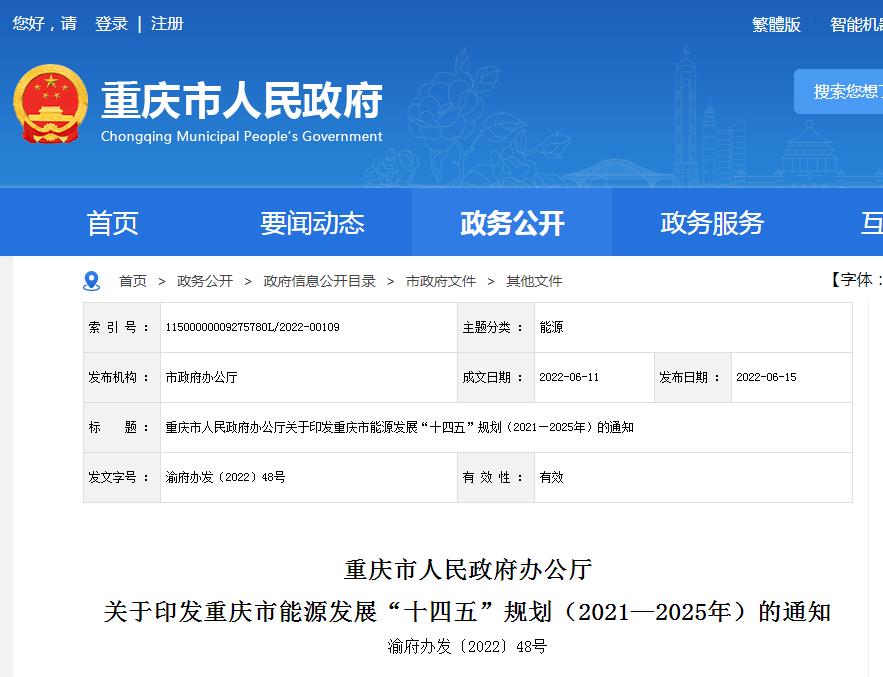Click the 重庆市人民政府 site title

click(242, 100)
